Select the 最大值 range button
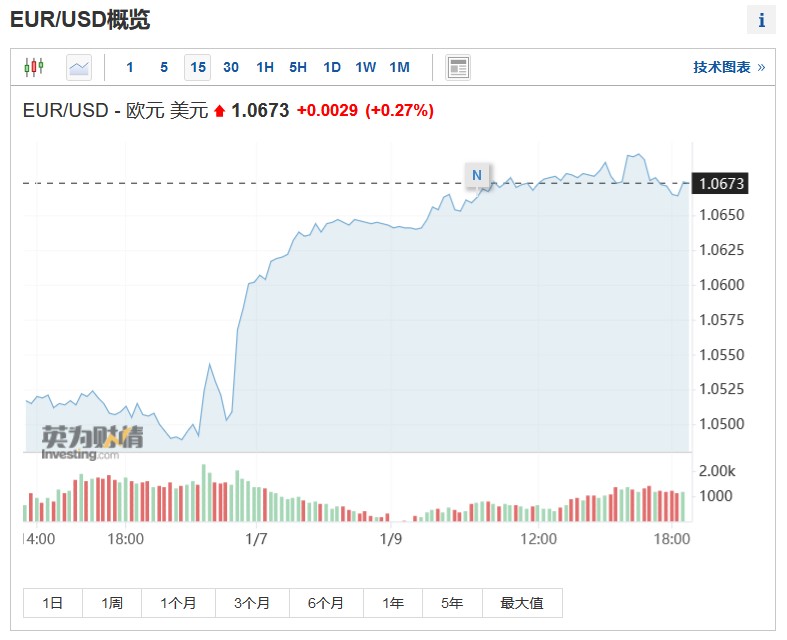 522,603
